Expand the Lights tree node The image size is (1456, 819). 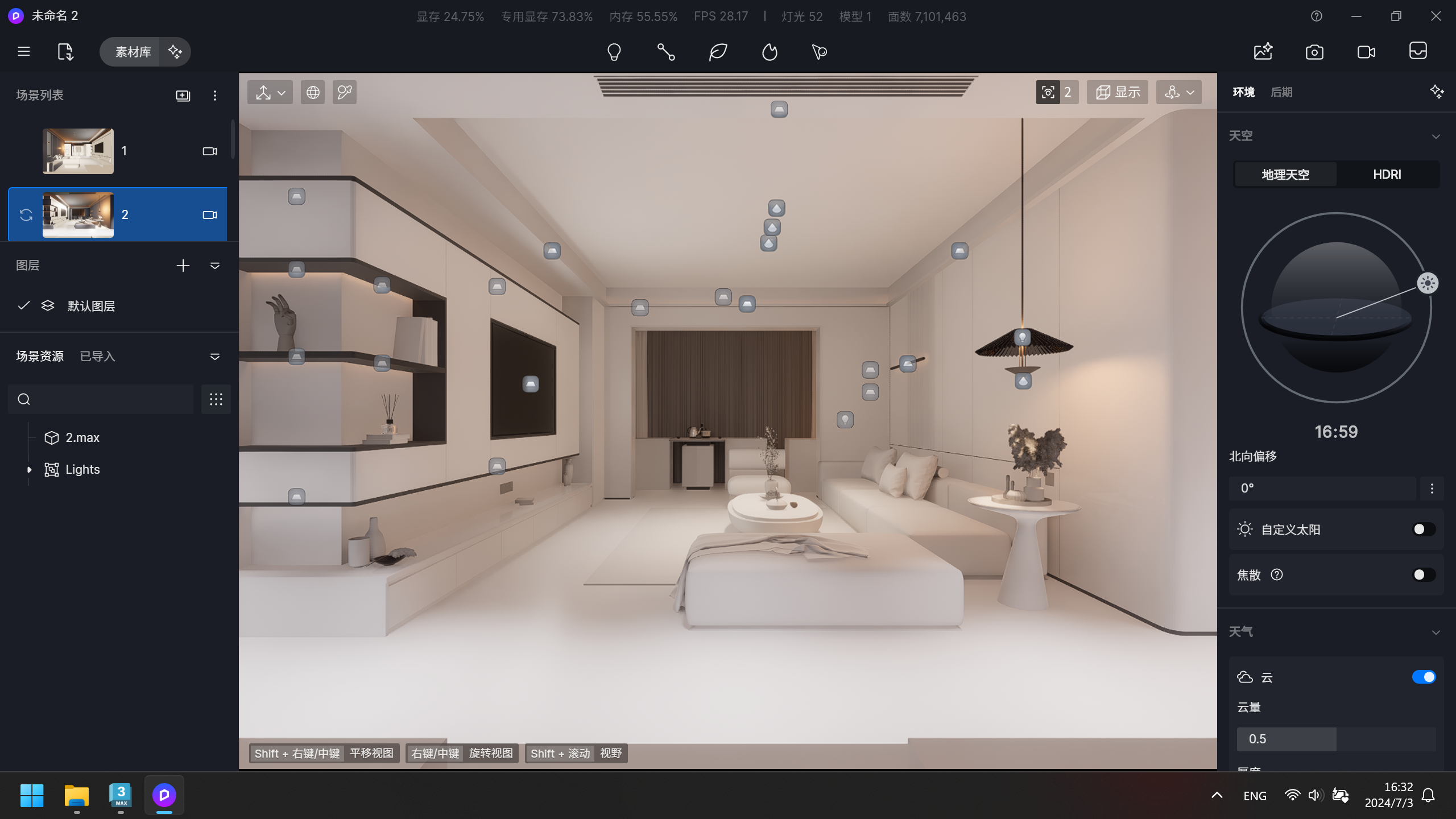29,470
